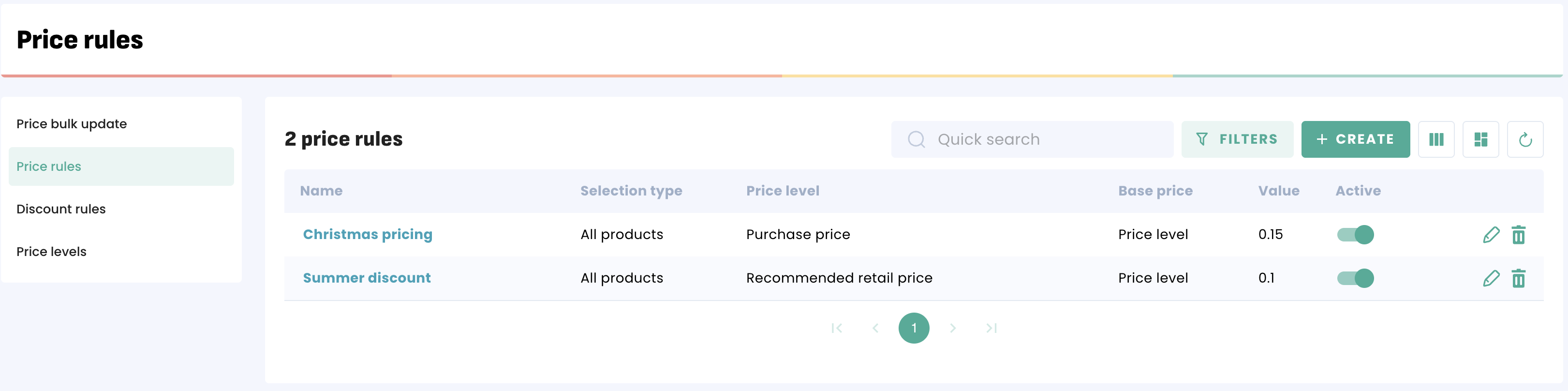1568x391 pixels.
Task: Go to next page chevron
Action: [x=953, y=328]
